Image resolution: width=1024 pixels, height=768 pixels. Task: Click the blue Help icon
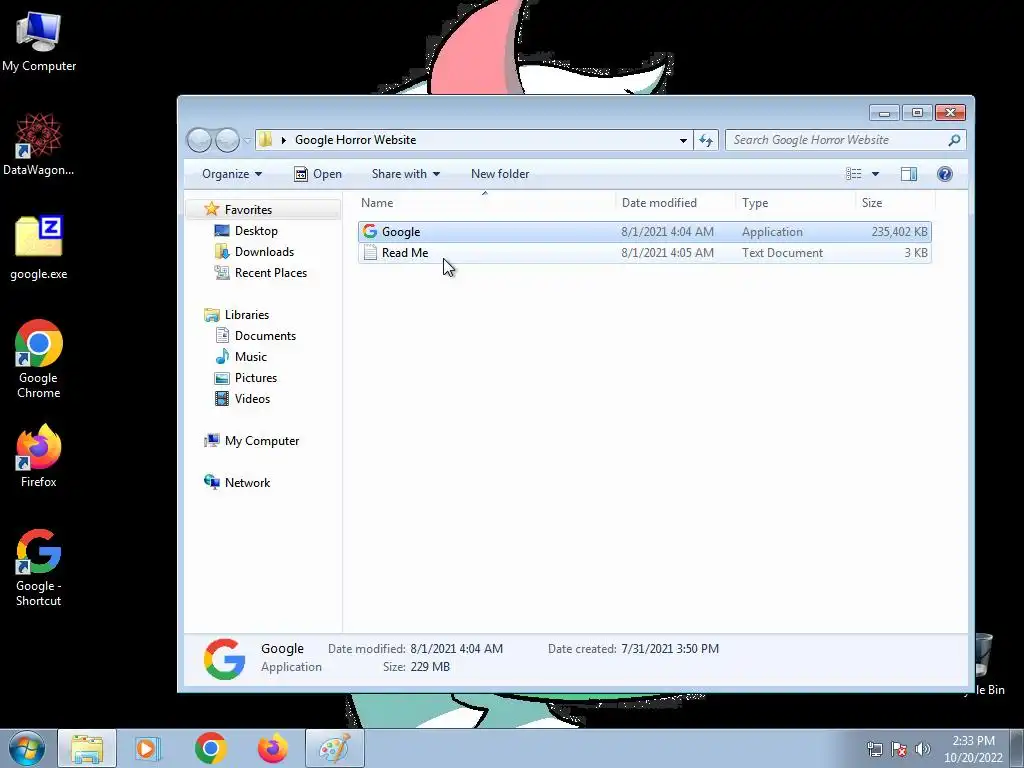944,174
